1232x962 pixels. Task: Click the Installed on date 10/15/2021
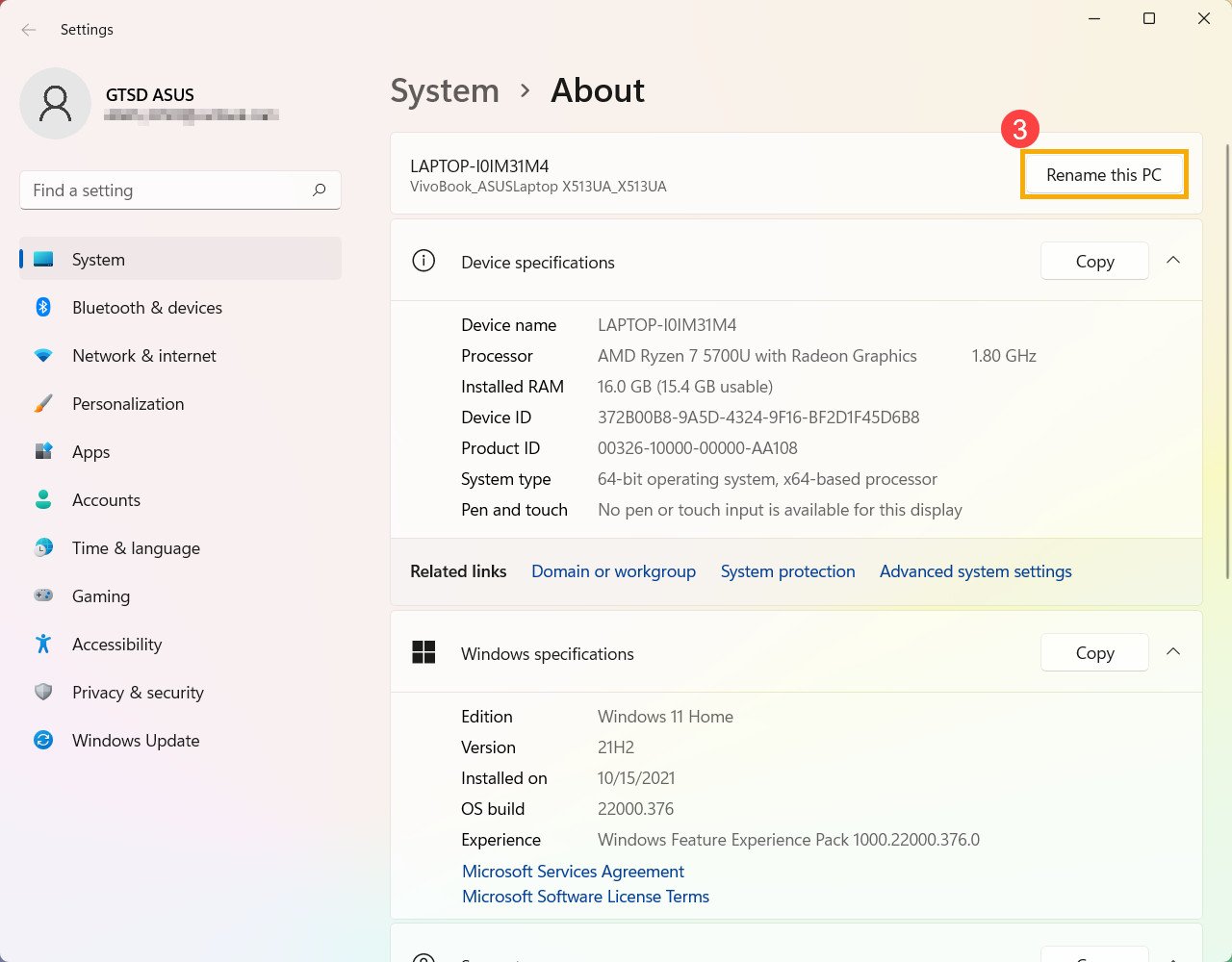[x=636, y=778]
